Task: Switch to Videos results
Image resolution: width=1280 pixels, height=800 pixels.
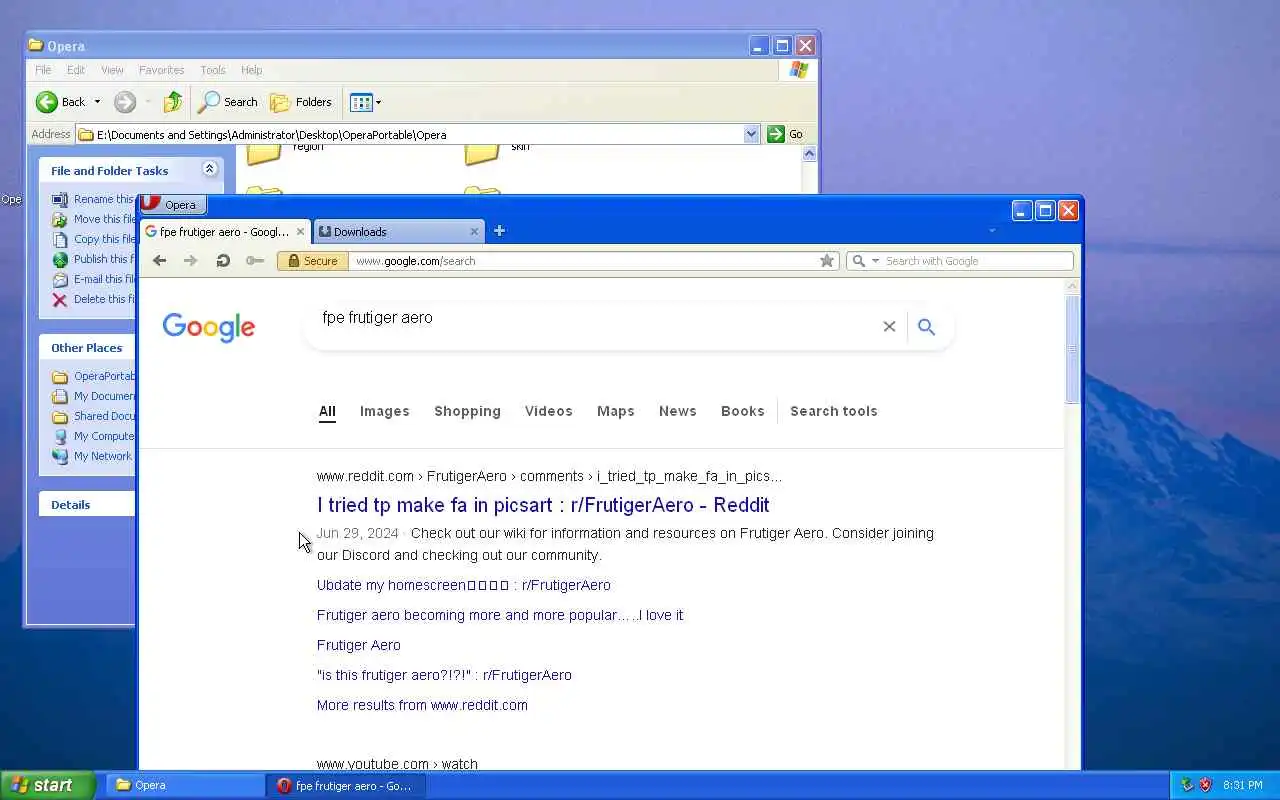Action: [x=549, y=411]
